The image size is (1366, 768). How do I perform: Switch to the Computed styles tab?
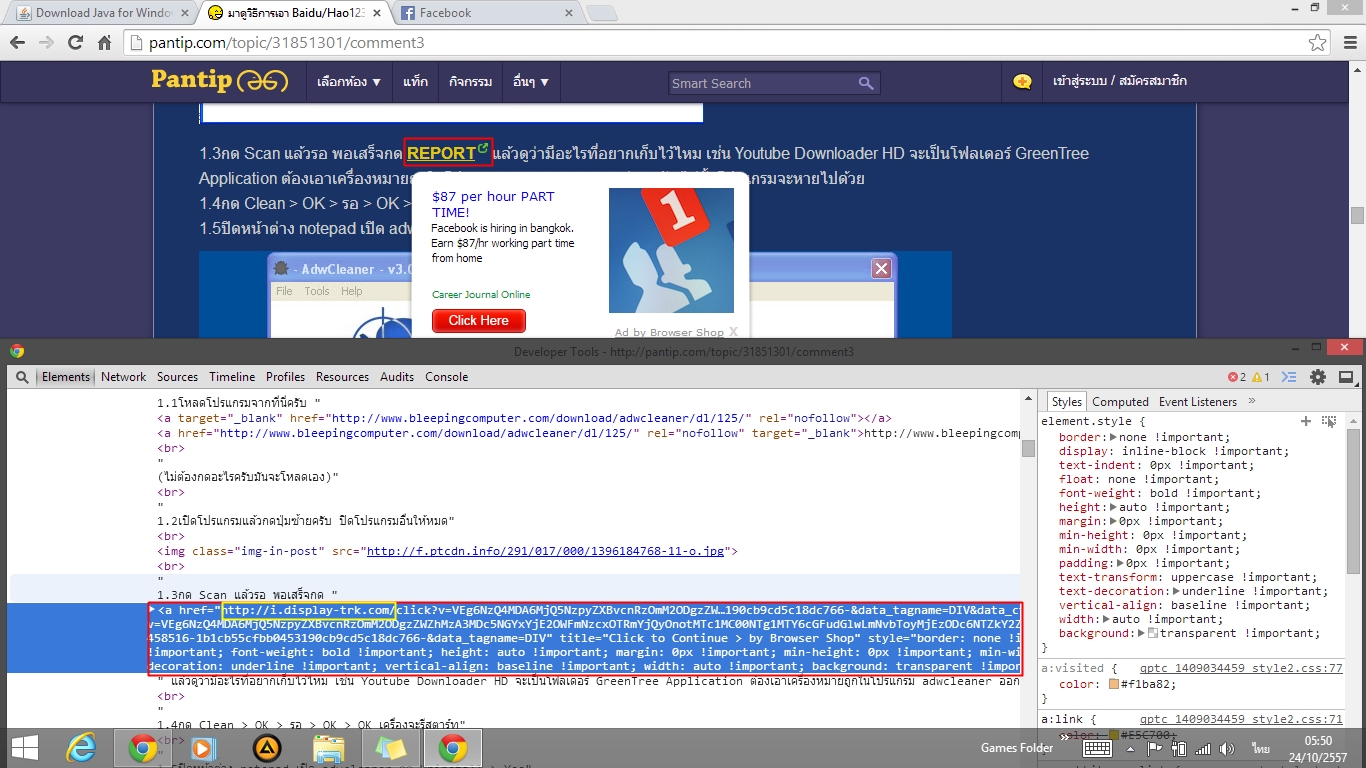[x=1120, y=401]
